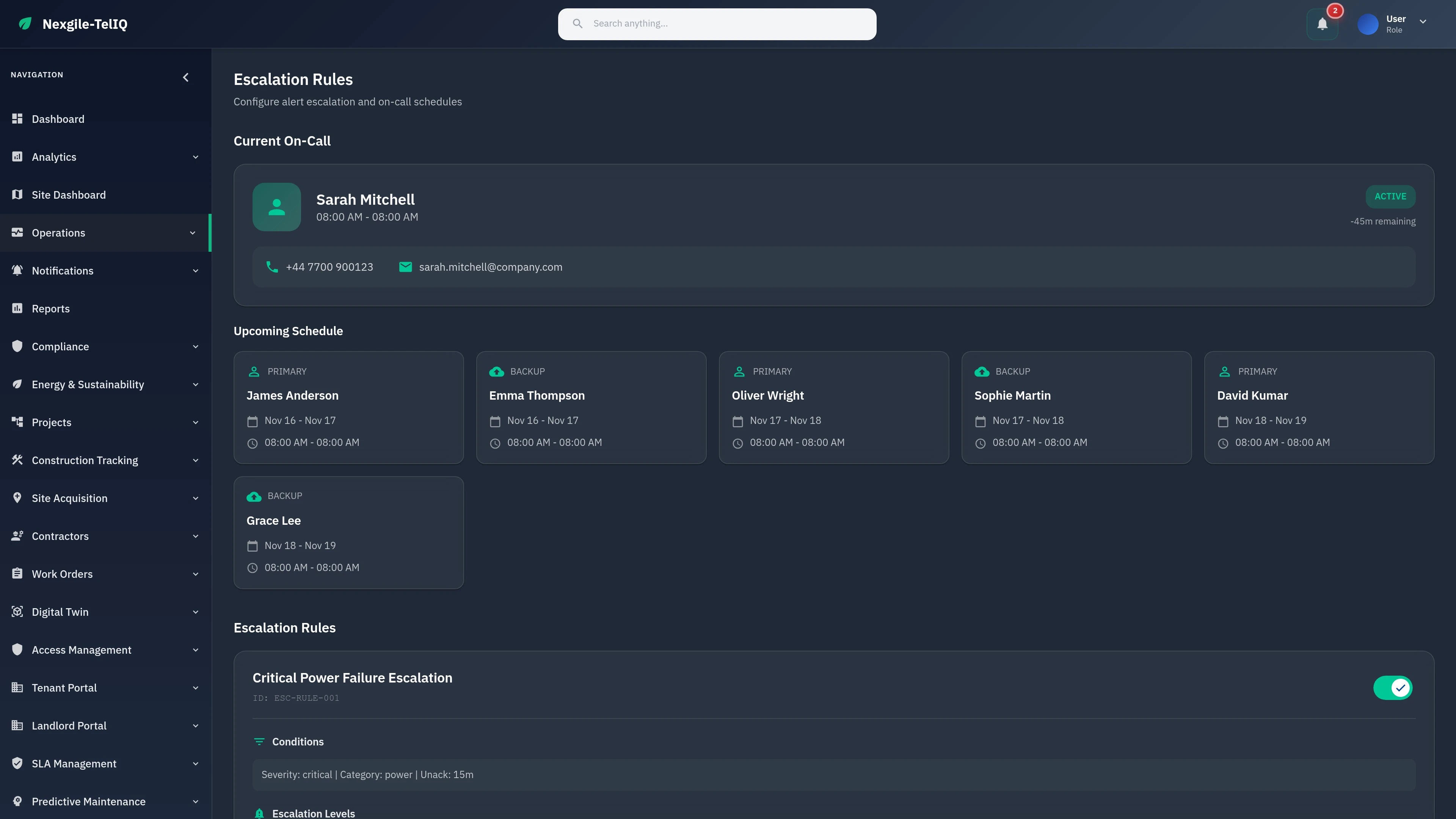The height and width of the screenshot is (819, 1456).
Task: Click the Reports sidebar icon
Action: tap(17, 308)
